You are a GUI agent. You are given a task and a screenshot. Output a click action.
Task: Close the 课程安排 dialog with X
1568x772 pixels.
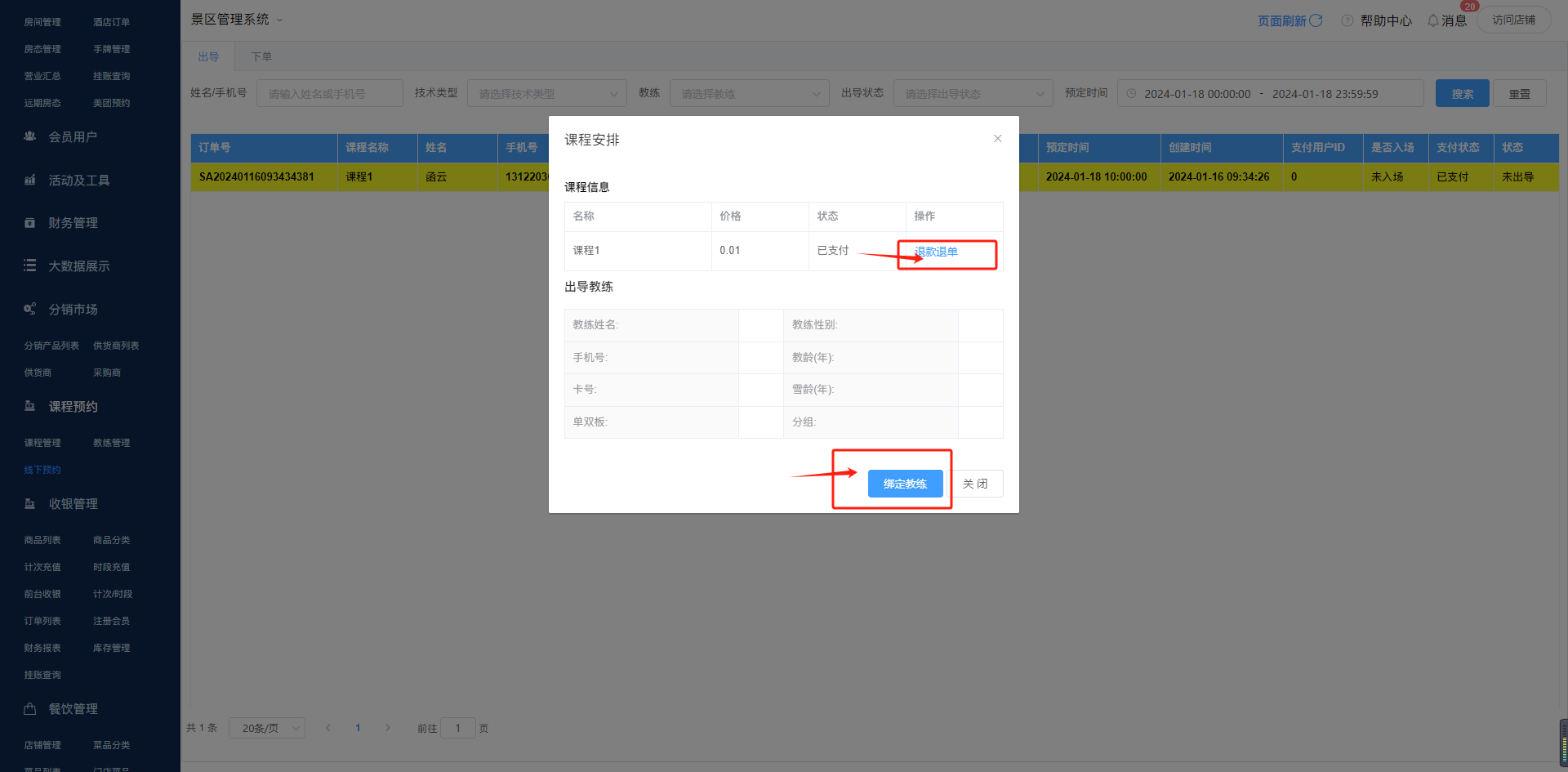[x=997, y=139]
